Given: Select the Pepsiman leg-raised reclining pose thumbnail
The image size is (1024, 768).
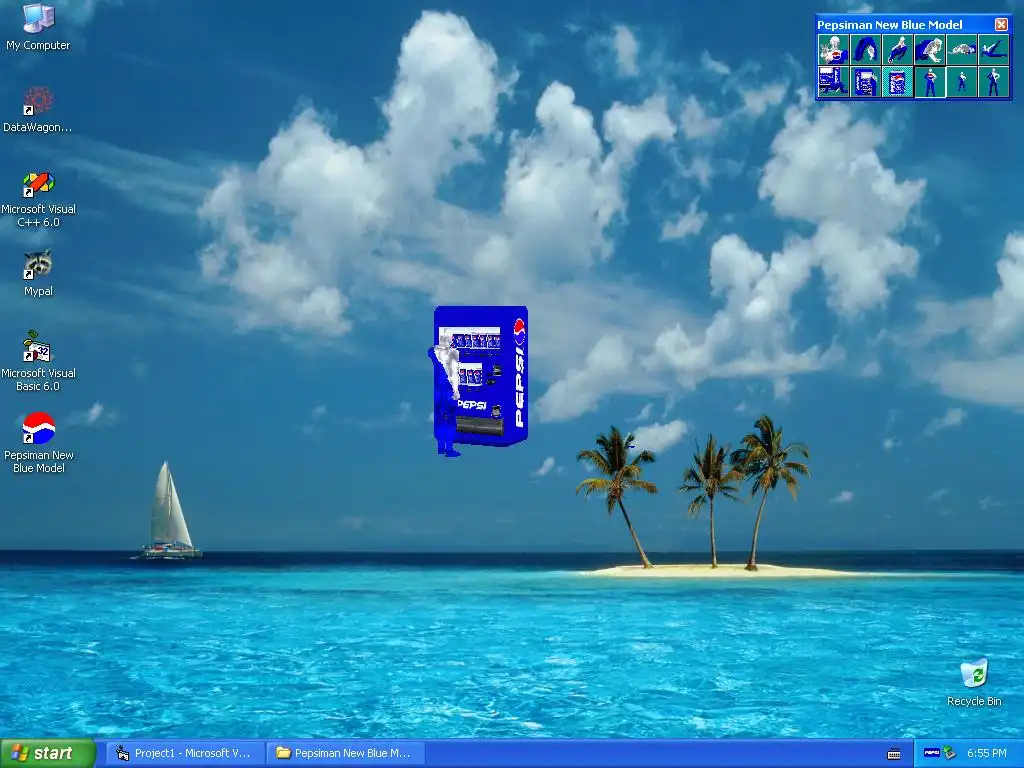Looking at the screenshot, I should [x=993, y=50].
